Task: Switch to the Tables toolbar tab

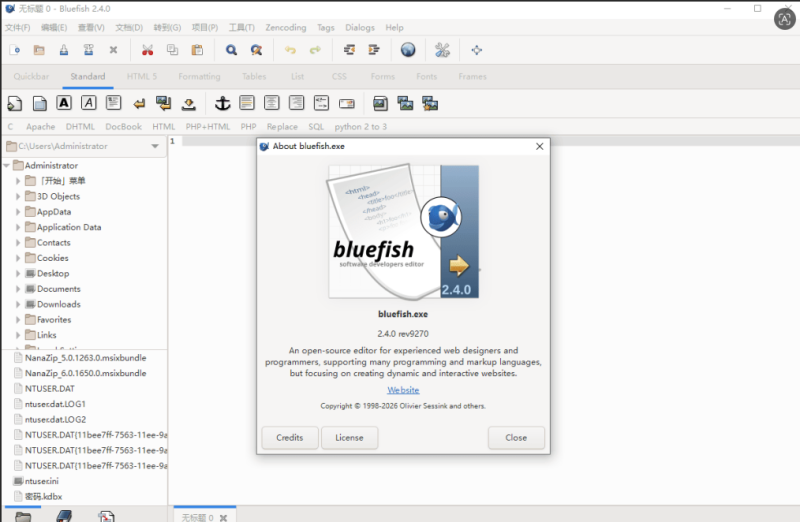Action: (254, 77)
